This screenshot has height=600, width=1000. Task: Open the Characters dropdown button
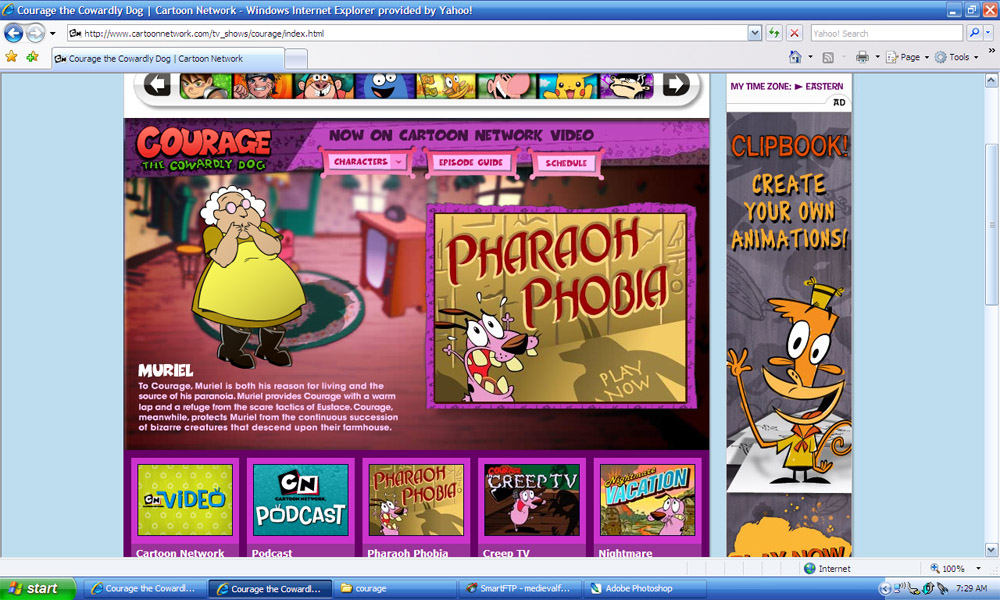368,162
